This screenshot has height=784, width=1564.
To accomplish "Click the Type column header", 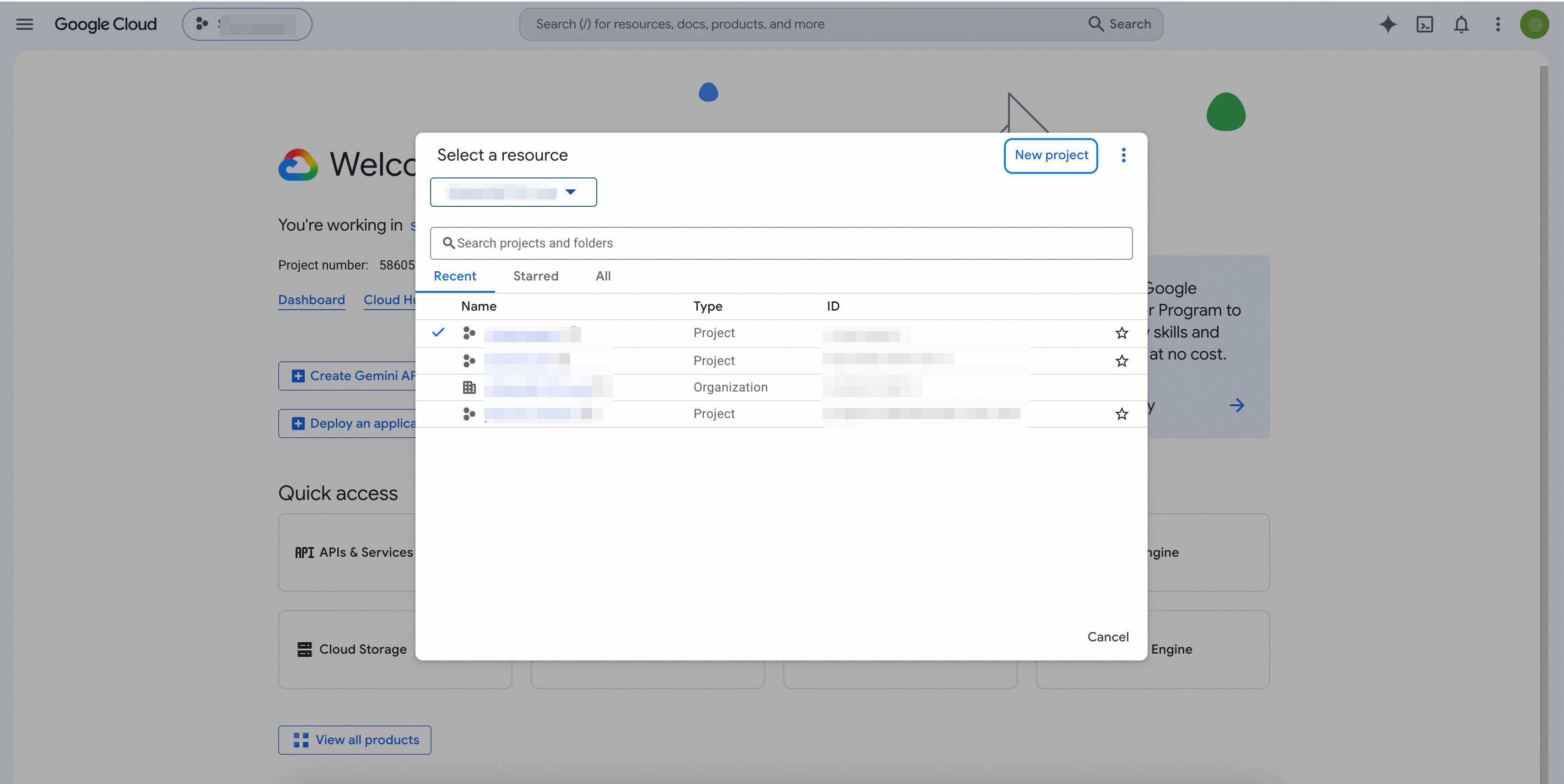I will point(707,306).
